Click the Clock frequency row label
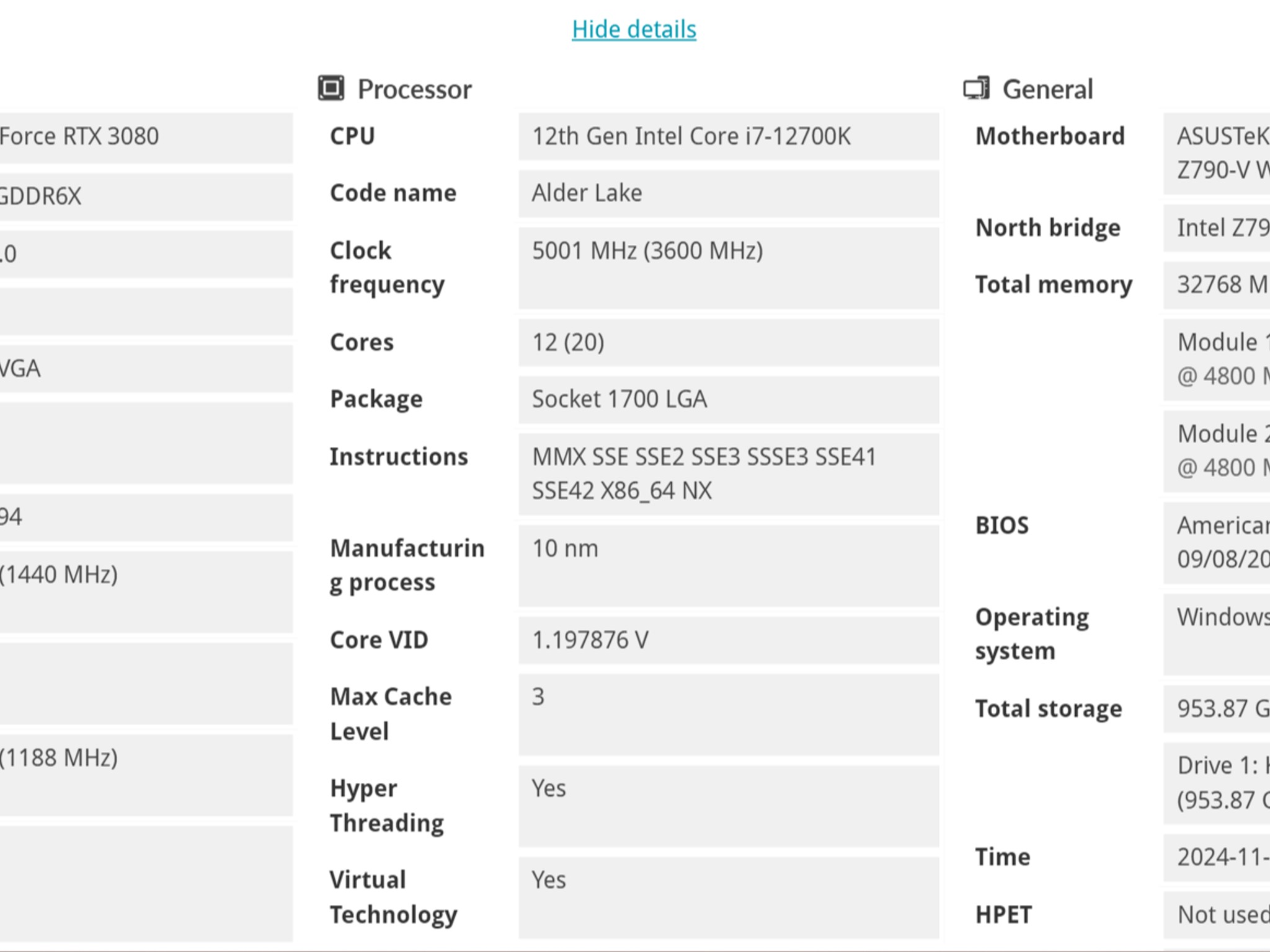1270x952 pixels. pos(387,268)
